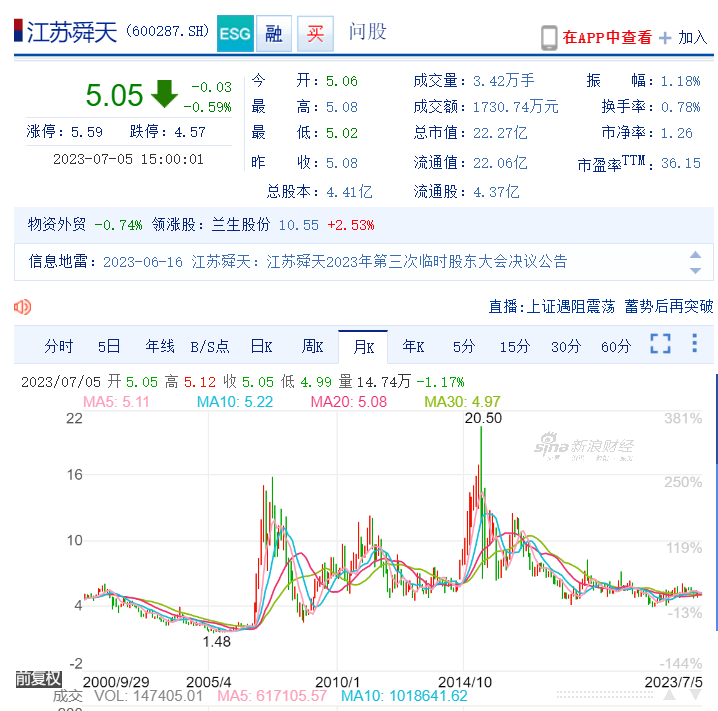The height and width of the screenshot is (711, 718).
Task: Click the 总市值 22.27亿 value
Action: 500,133
